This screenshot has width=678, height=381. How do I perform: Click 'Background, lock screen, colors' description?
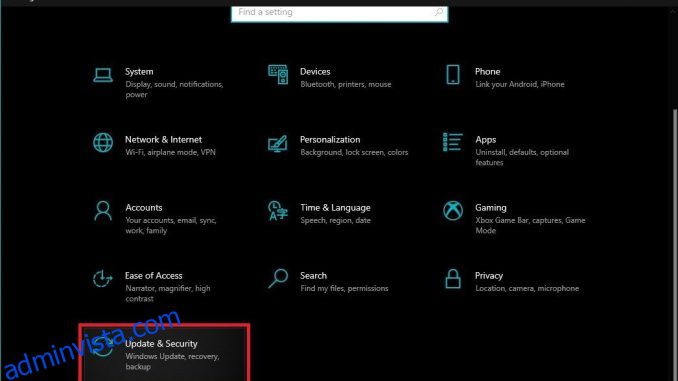click(x=354, y=152)
